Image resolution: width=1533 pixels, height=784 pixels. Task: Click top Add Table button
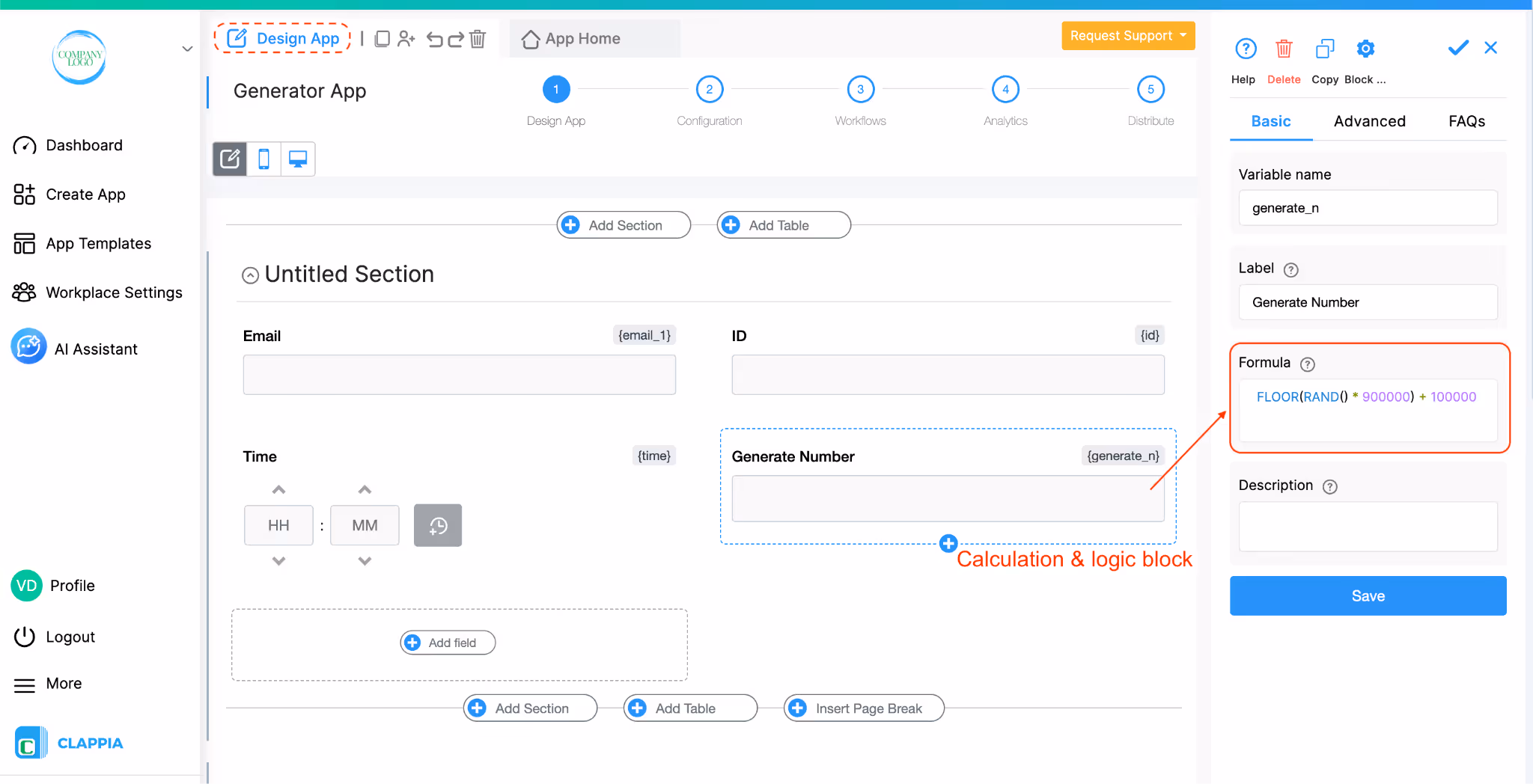[x=784, y=225]
